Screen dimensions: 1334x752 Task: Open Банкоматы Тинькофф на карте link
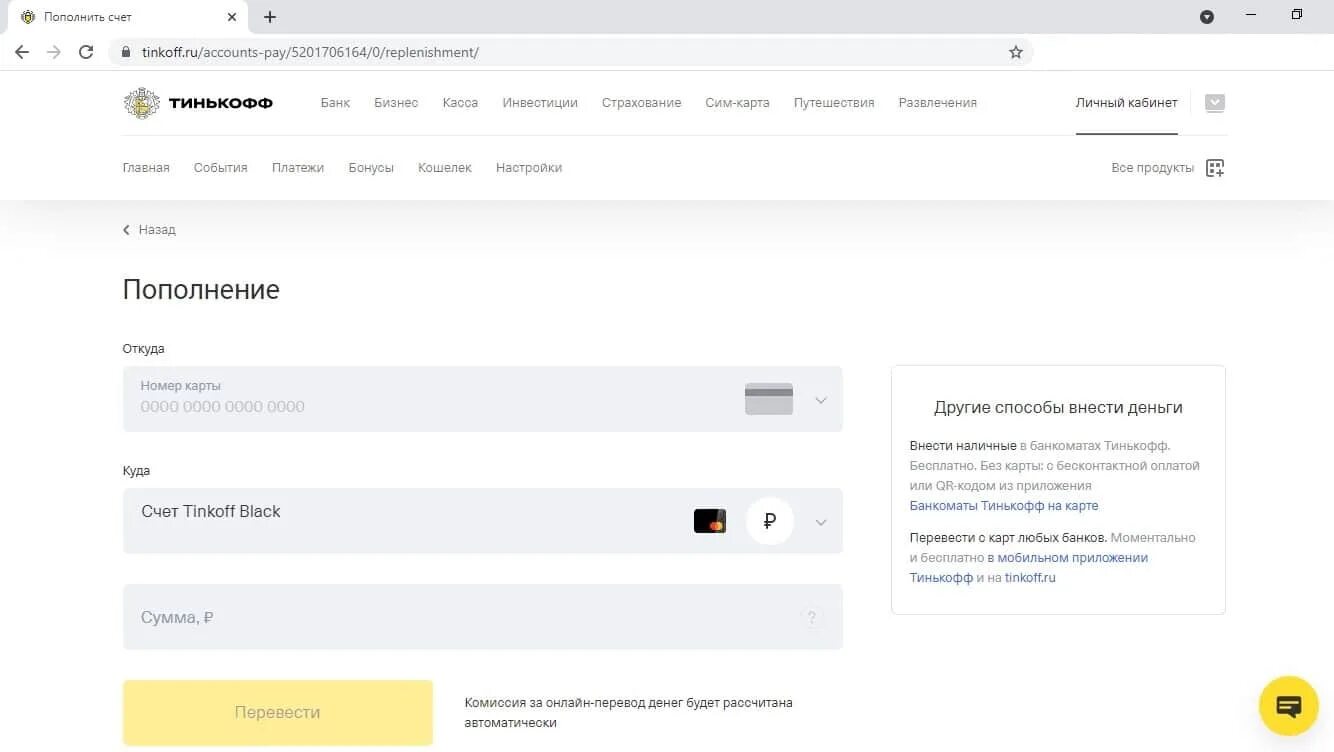click(1004, 506)
